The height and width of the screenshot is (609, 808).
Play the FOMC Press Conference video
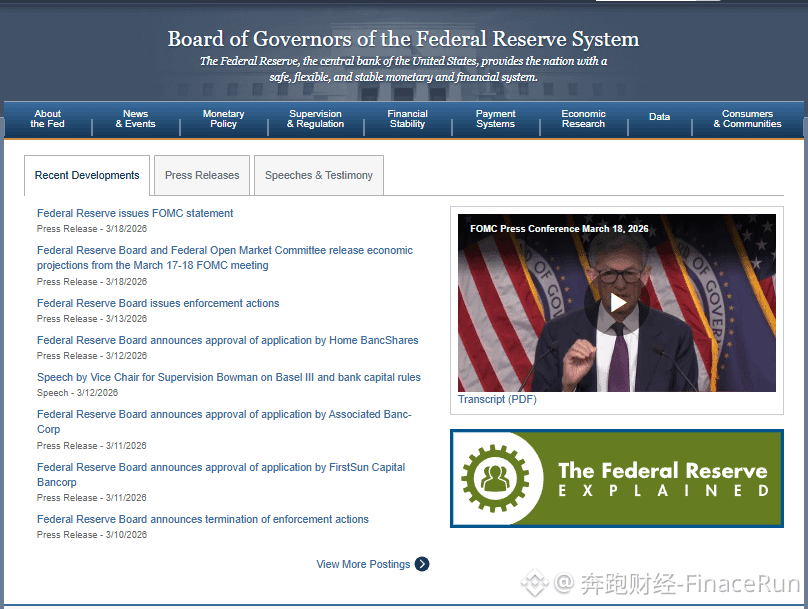click(x=617, y=303)
